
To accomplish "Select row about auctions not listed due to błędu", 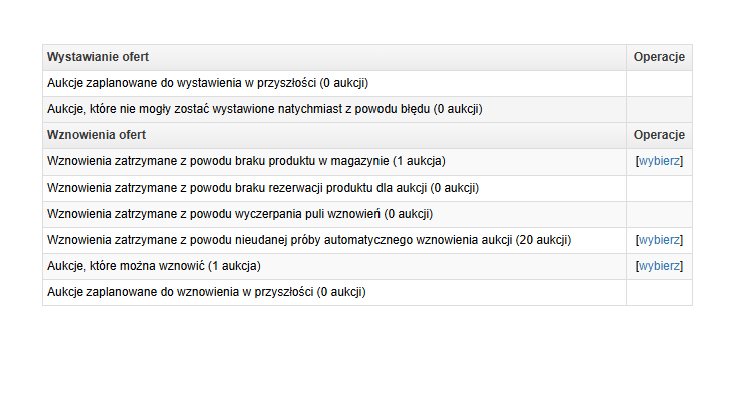I will coord(335,109).
